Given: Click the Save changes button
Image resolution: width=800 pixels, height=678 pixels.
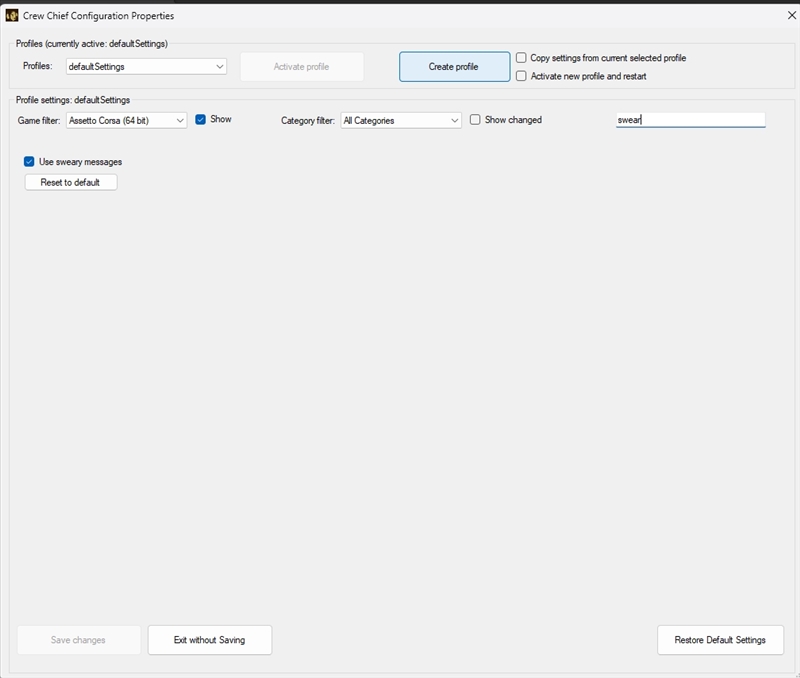Looking at the screenshot, I should click(x=79, y=640).
